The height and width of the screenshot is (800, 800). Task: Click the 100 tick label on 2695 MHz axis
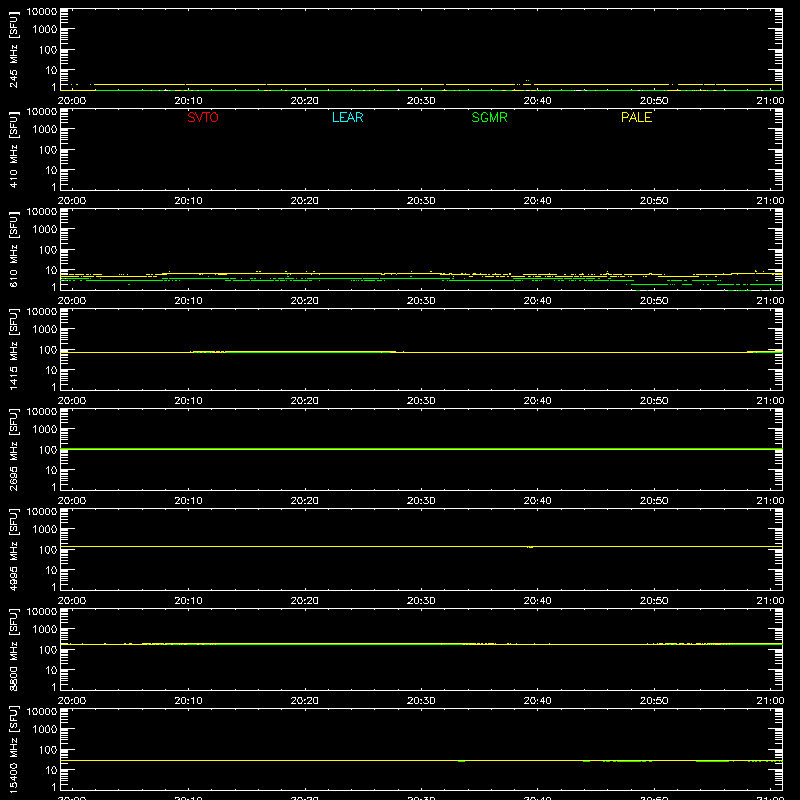point(48,450)
